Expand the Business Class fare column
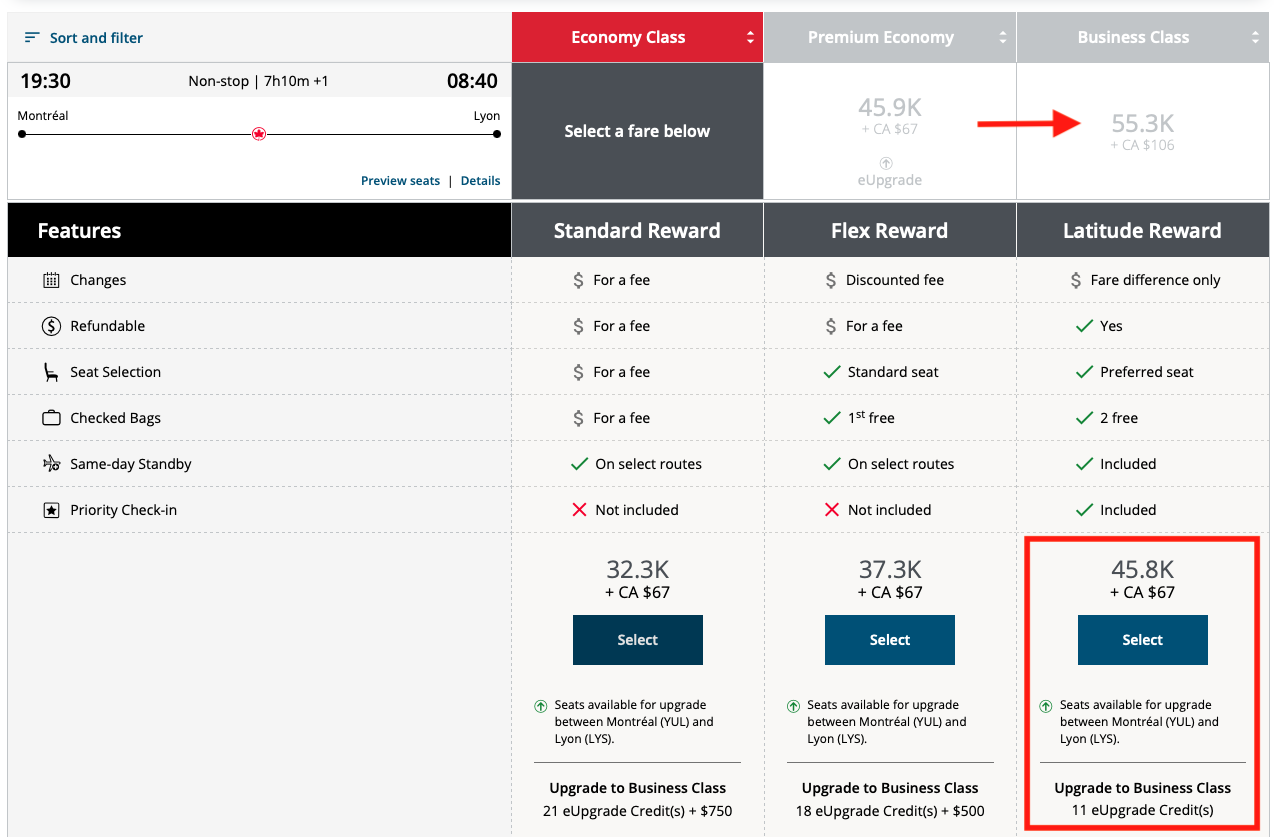The width and height of the screenshot is (1274, 837). [1255, 37]
